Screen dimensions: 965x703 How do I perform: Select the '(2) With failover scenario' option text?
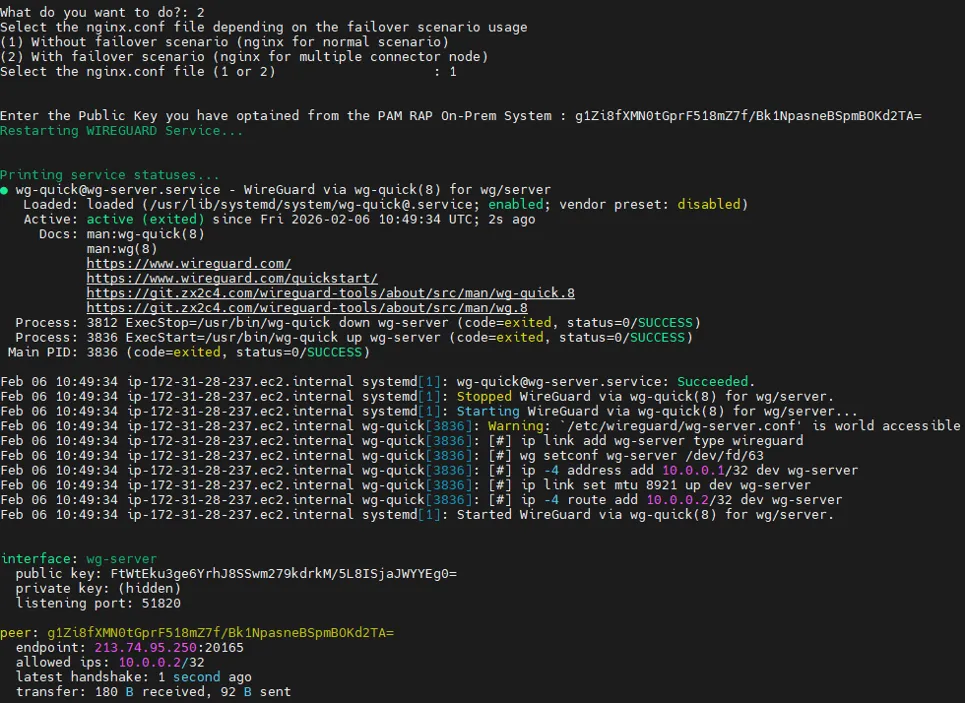point(244,57)
